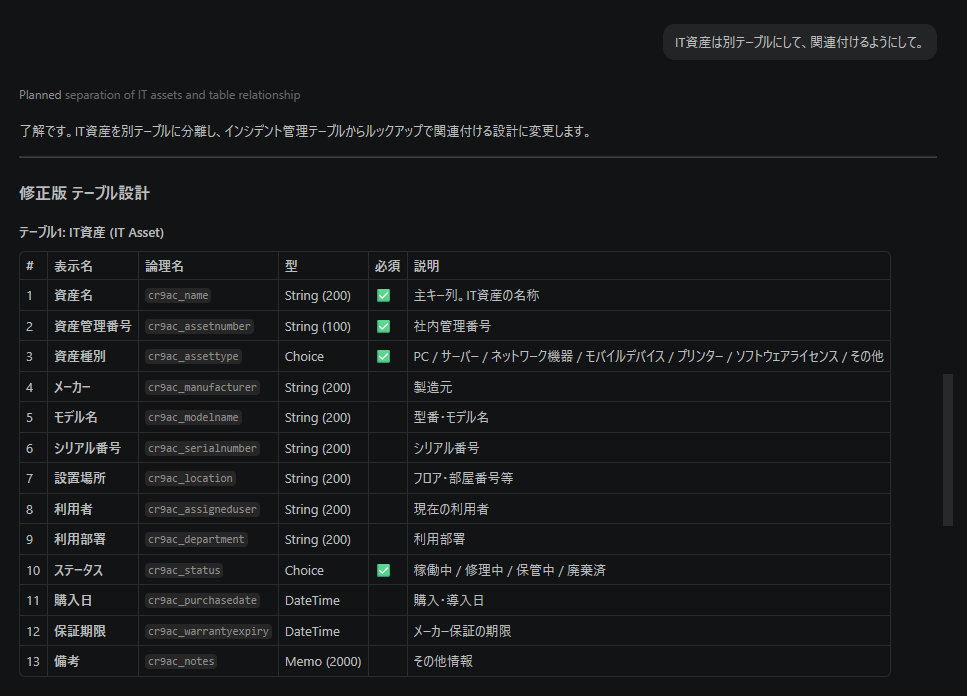Click the cr9ac_manufacturer logical name
This screenshot has width=967, height=696.
pos(202,387)
